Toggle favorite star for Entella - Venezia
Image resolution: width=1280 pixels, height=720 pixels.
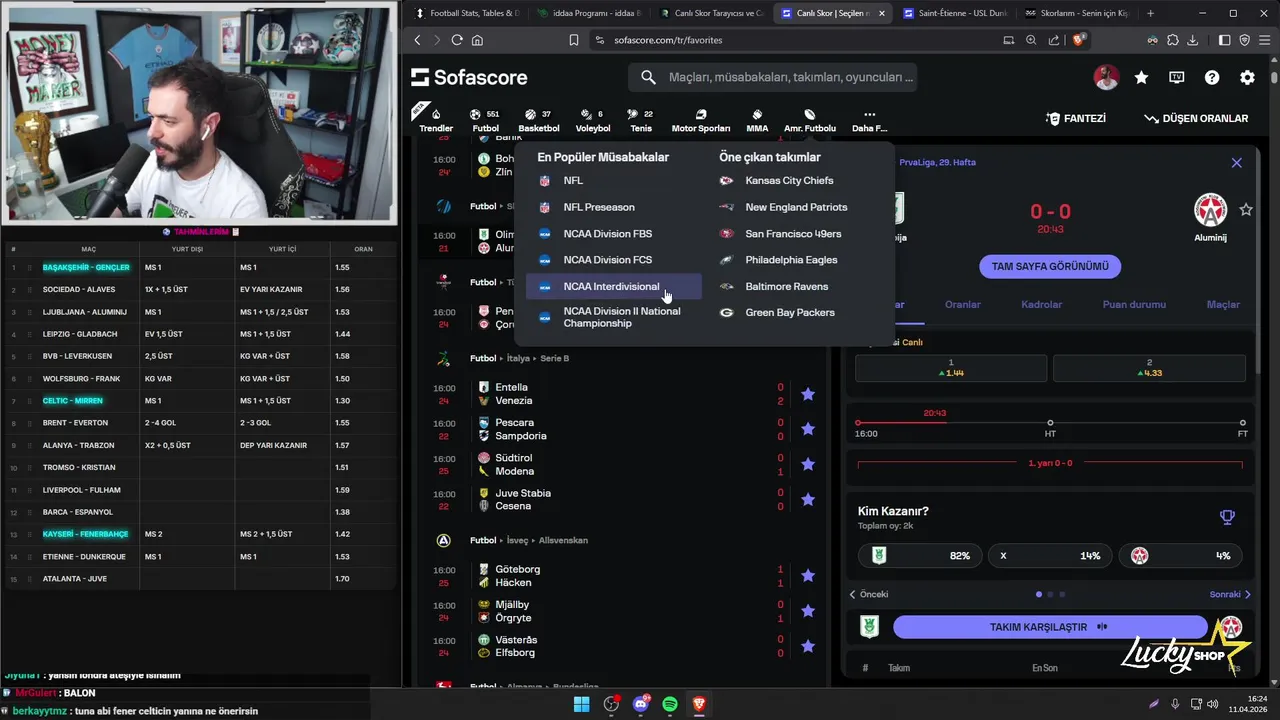click(808, 394)
